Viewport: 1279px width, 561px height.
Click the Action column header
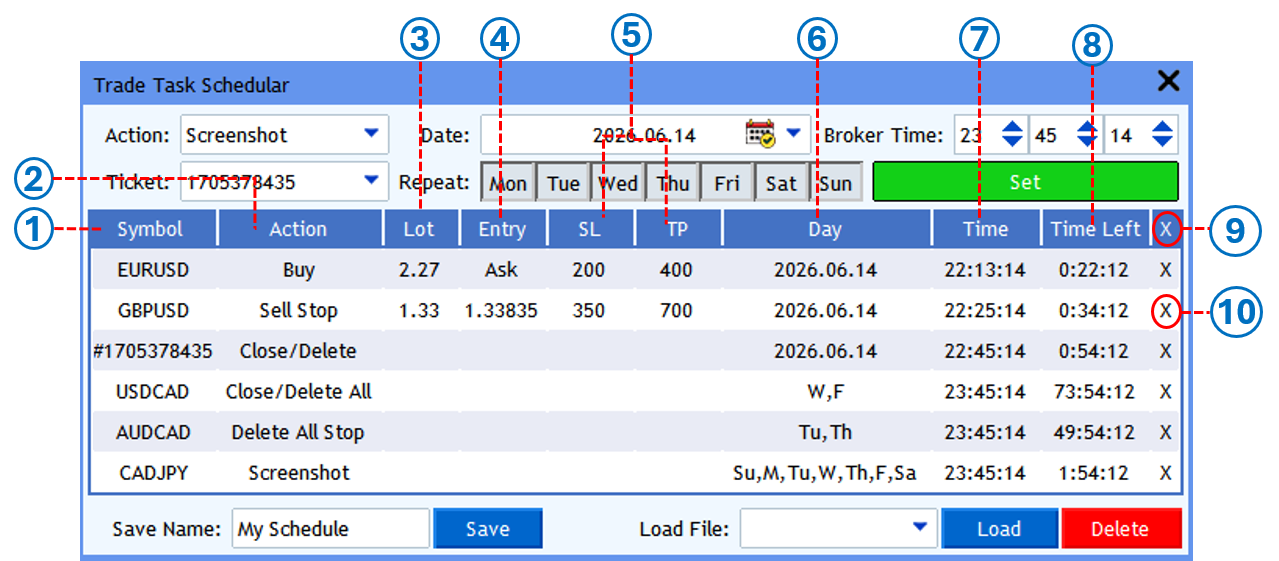tap(299, 229)
